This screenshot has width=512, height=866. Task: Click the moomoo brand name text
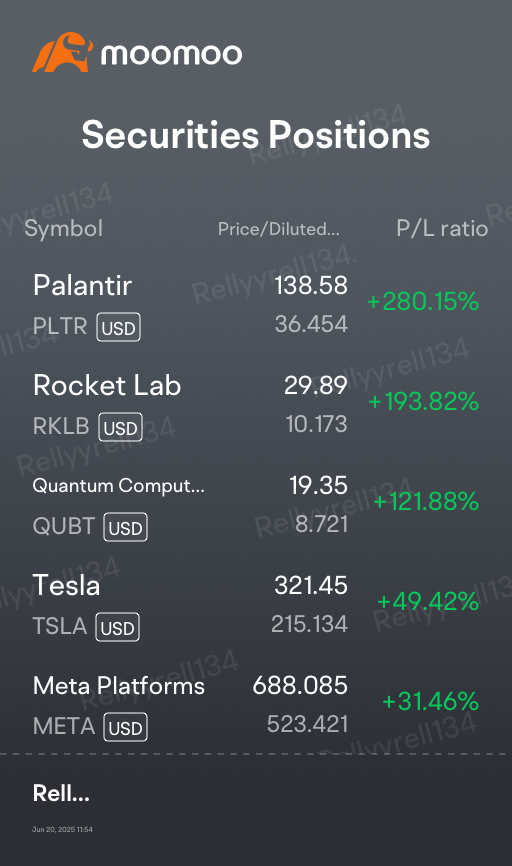[171, 55]
